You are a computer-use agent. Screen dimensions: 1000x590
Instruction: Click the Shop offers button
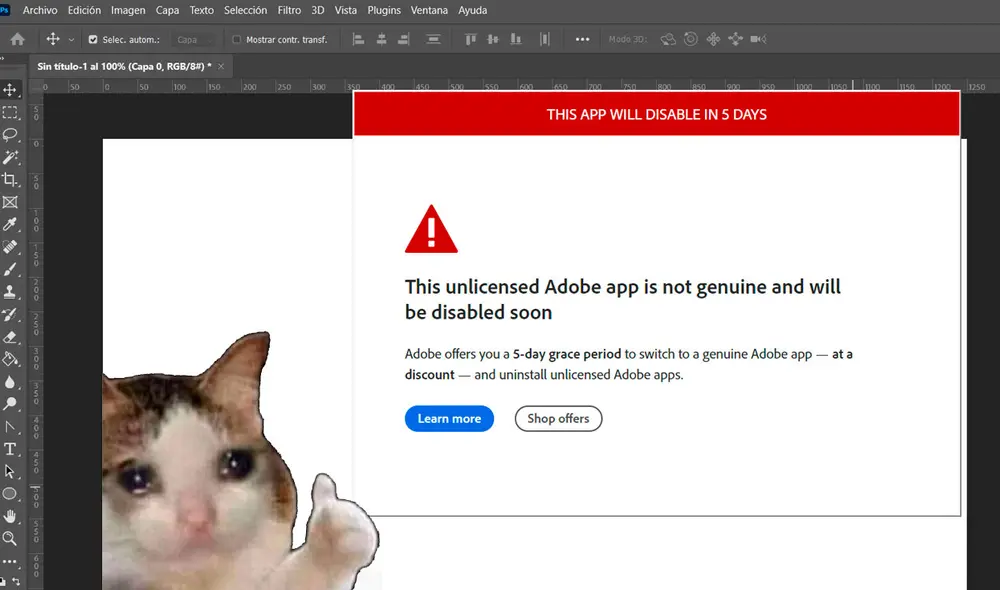click(x=558, y=418)
